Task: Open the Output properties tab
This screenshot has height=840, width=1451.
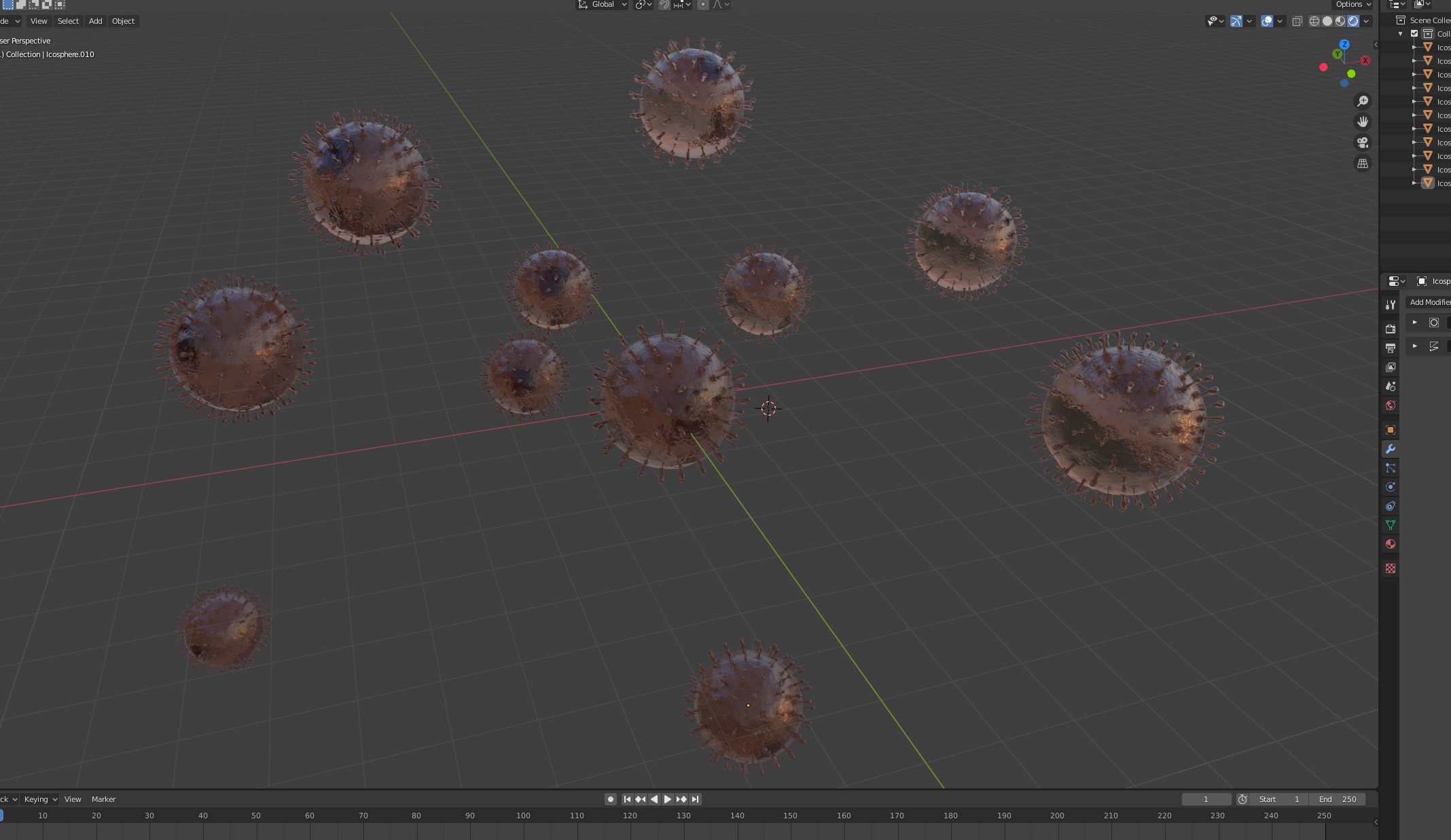Action: coord(1391,348)
